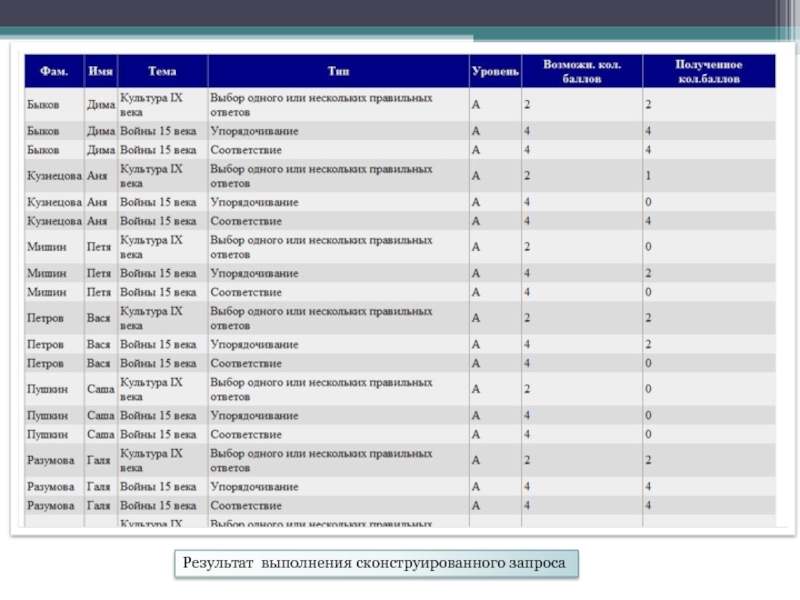Select the name 'Саша' in Пушкин's first row
This screenshot has height=600, width=800.
pyautogui.click(x=99, y=389)
